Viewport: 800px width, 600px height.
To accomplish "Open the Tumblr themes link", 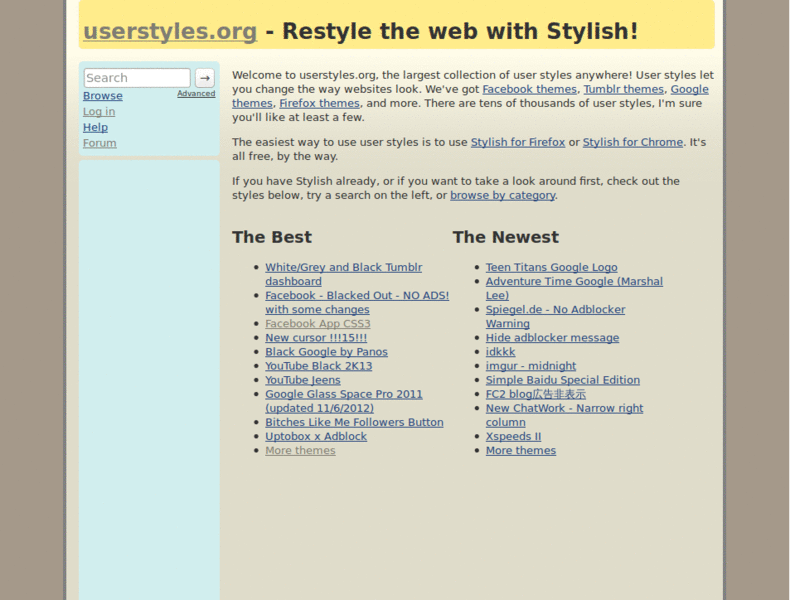I will (x=623, y=89).
